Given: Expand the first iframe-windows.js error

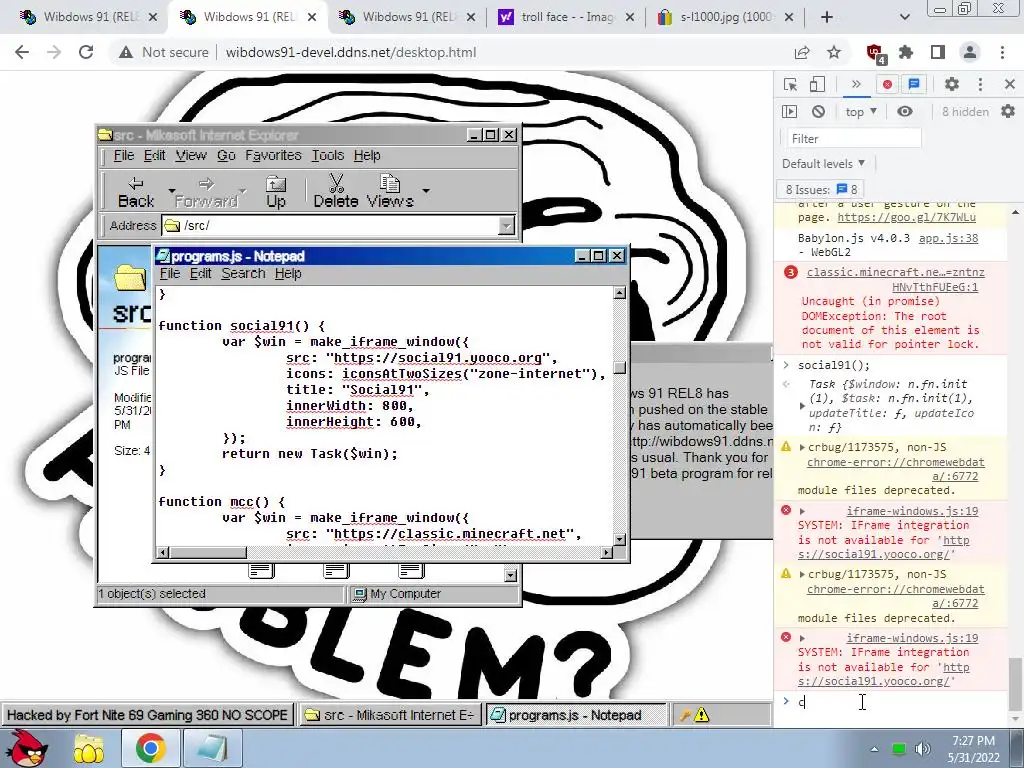Looking at the screenshot, I should (x=802, y=511).
